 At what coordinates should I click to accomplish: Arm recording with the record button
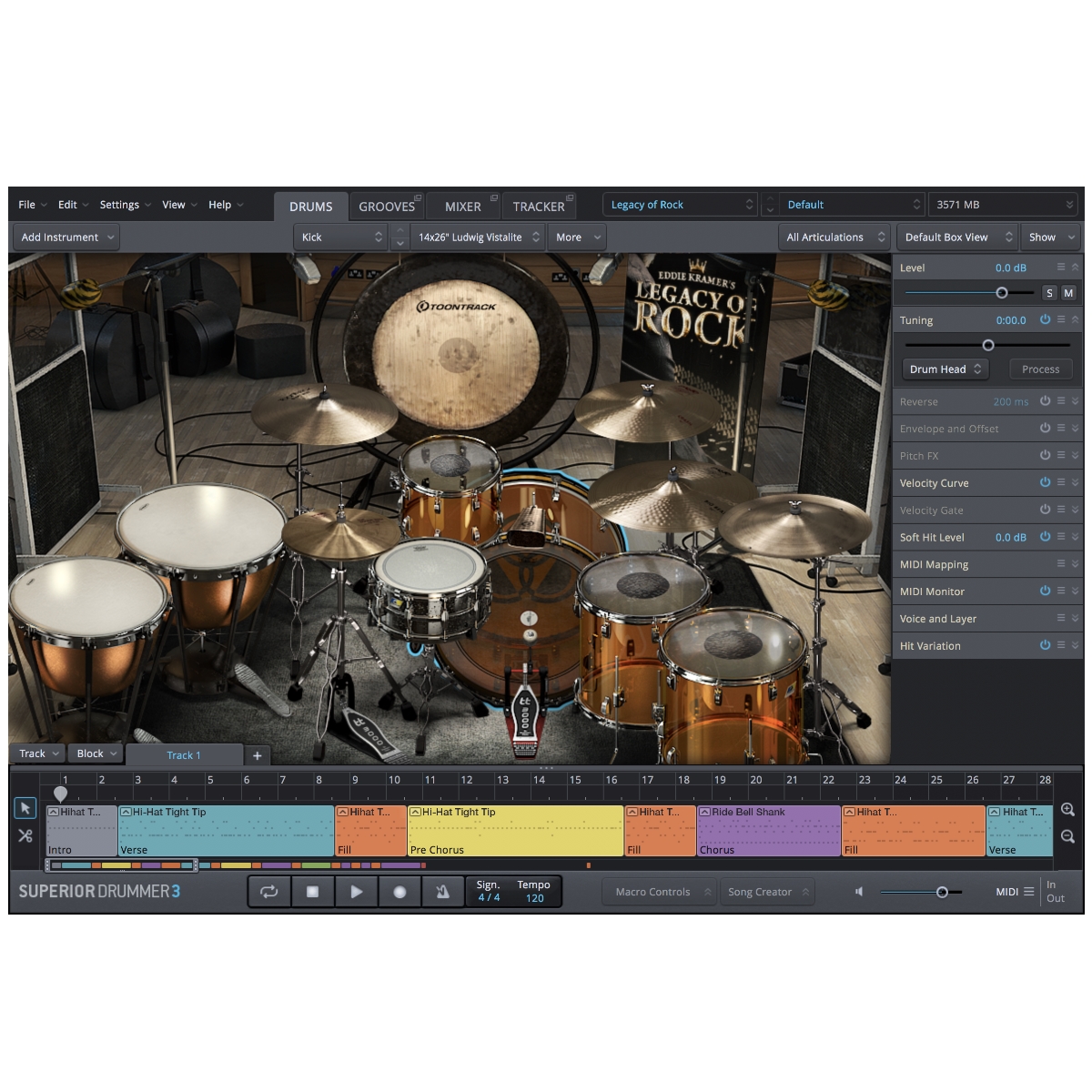click(399, 892)
